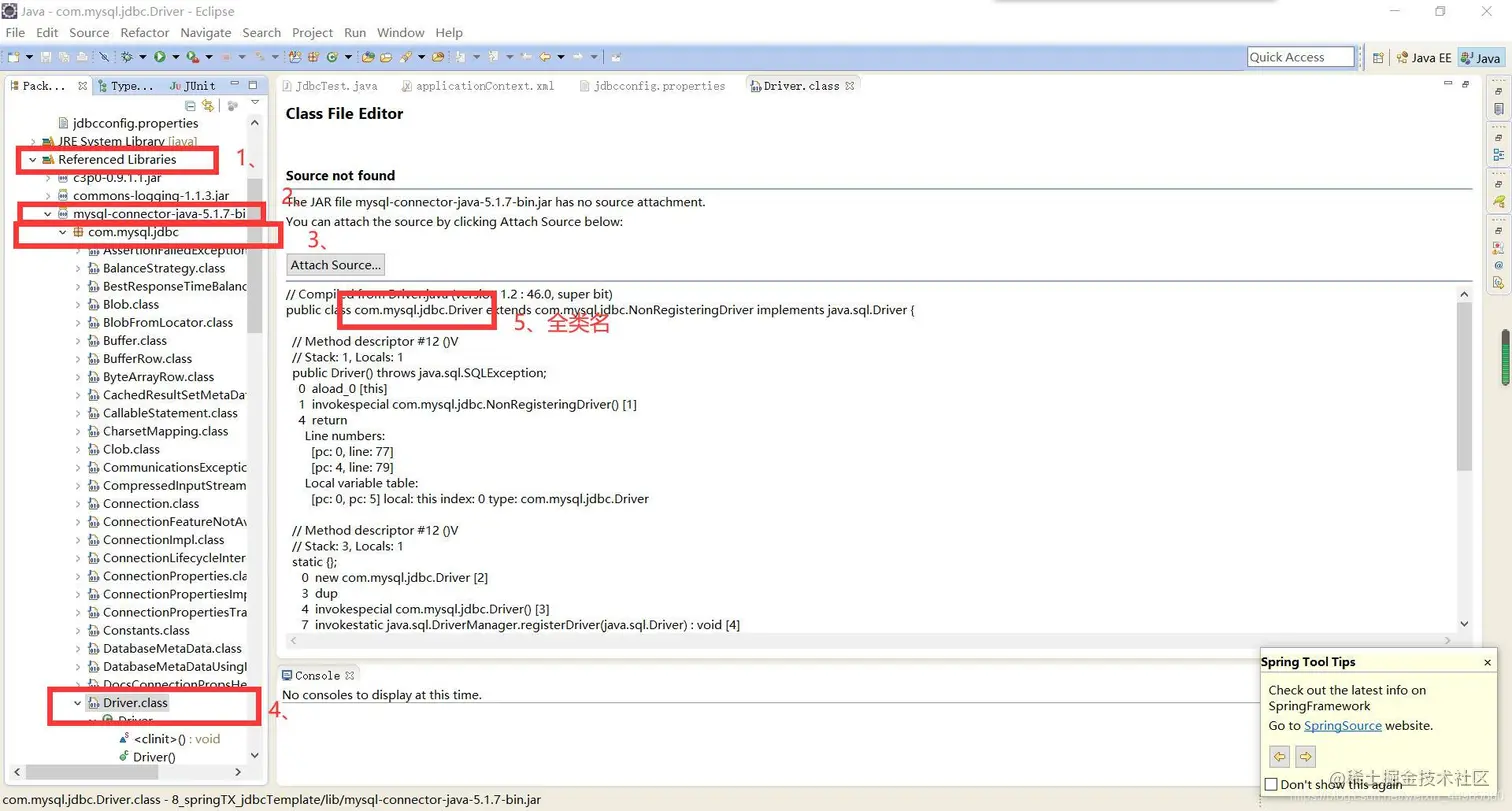Open the New Class dropdown arrow

pyautogui.click(x=348, y=57)
